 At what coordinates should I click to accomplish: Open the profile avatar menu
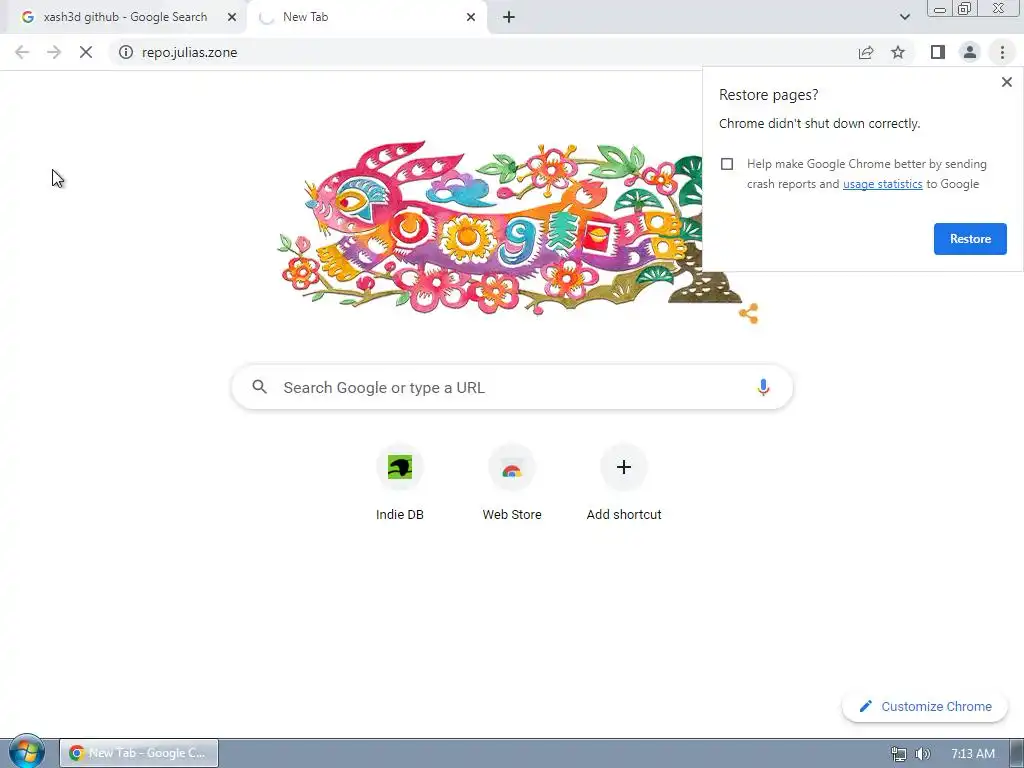(x=970, y=52)
